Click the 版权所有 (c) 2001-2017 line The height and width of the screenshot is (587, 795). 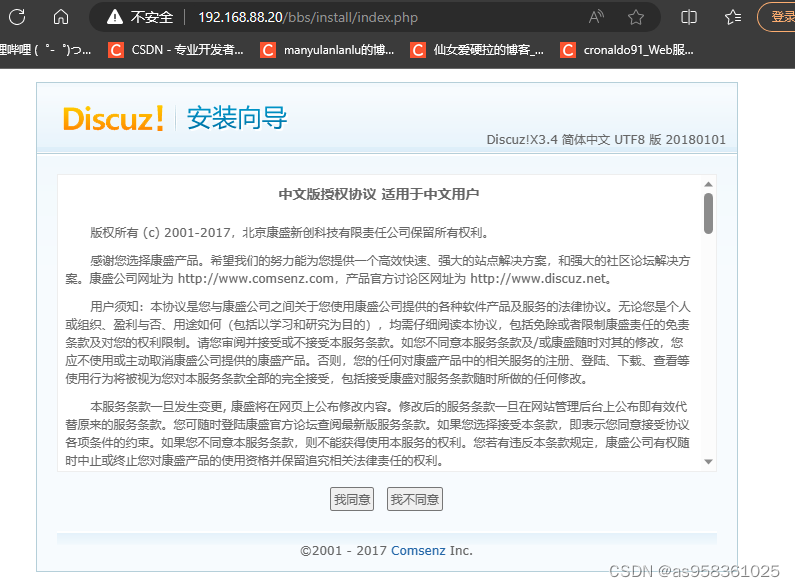click(290, 233)
